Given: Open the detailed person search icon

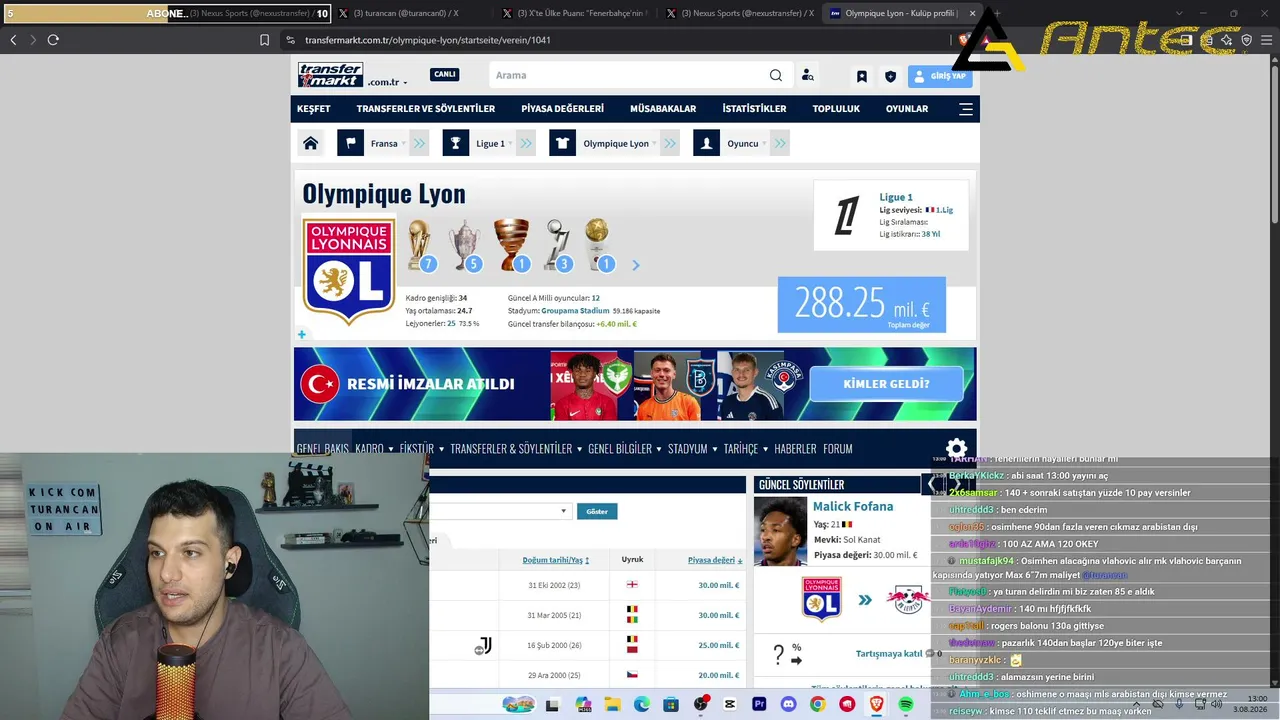Looking at the screenshot, I should click(x=808, y=75).
